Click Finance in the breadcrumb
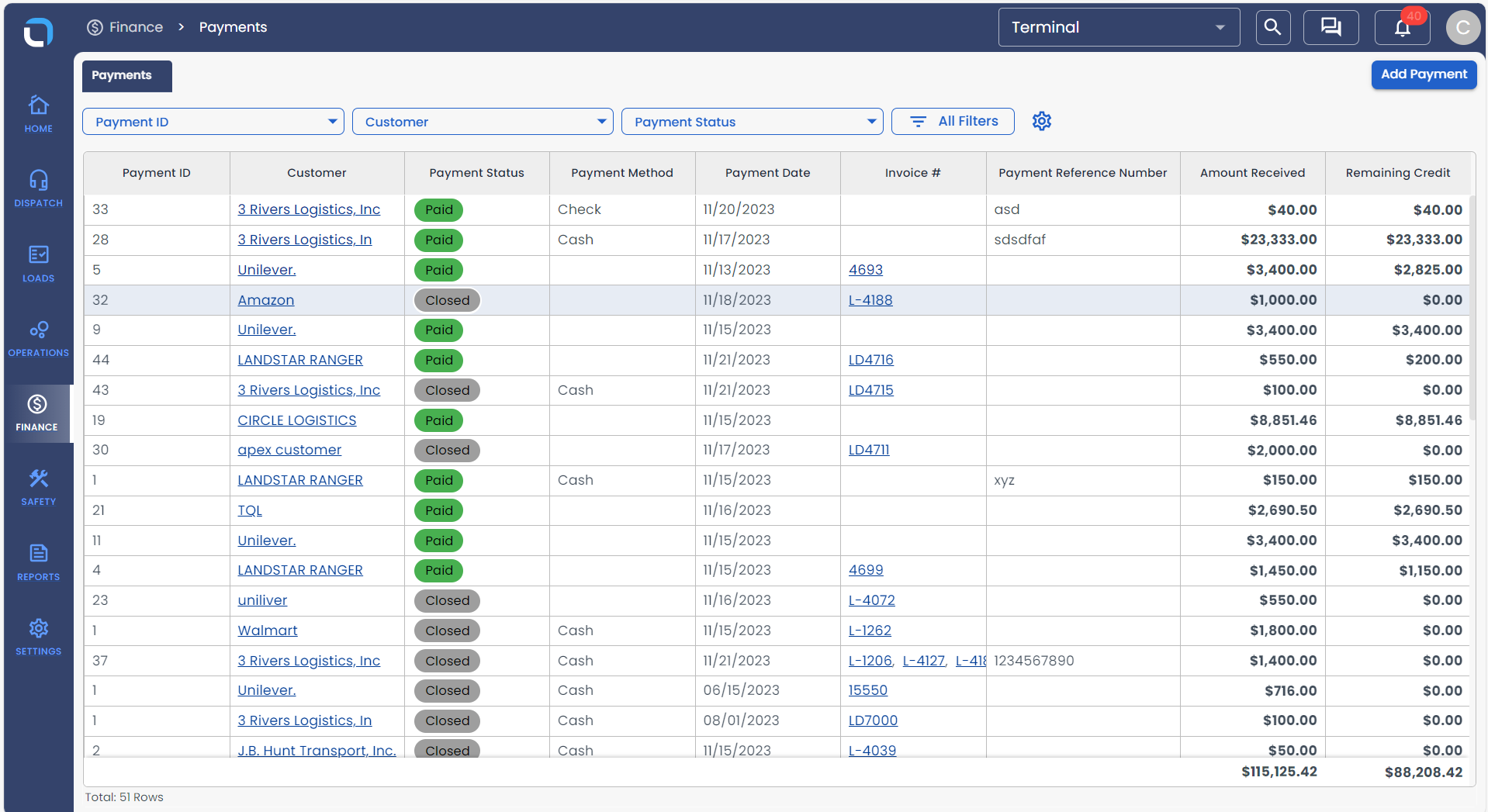Image resolution: width=1488 pixels, height=812 pixels. pyautogui.click(x=135, y=27)
